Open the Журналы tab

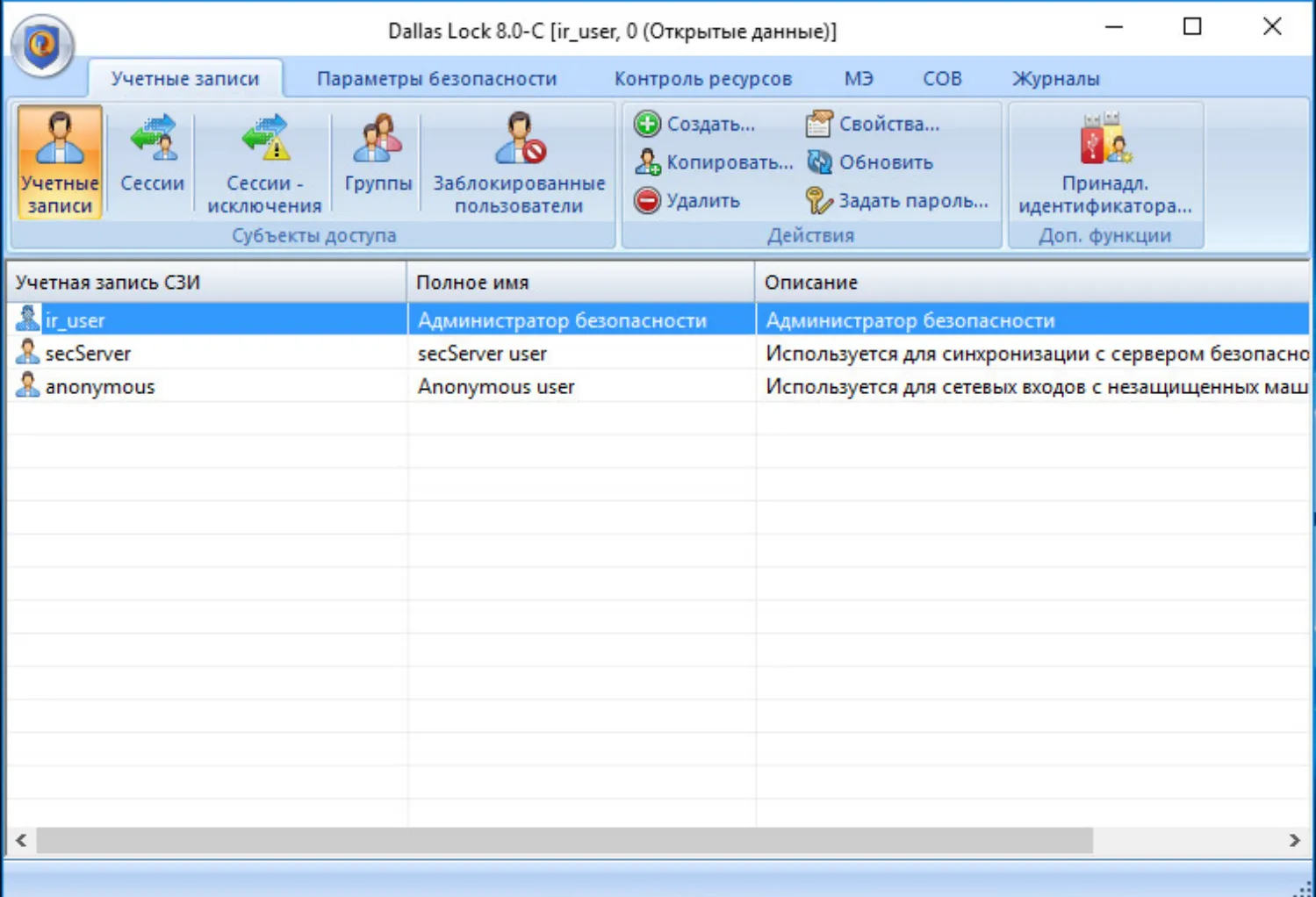[x=1056, y=78]
